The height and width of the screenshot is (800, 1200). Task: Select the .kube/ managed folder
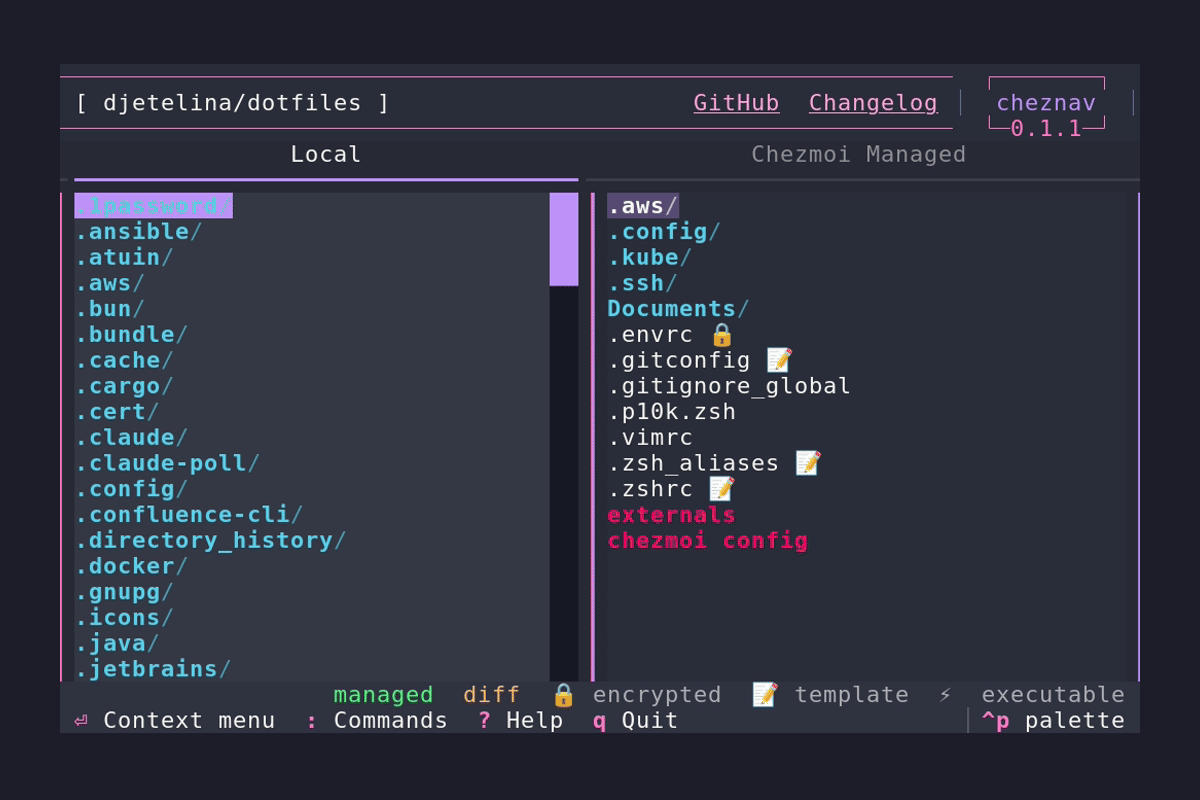tap(651, 258)
